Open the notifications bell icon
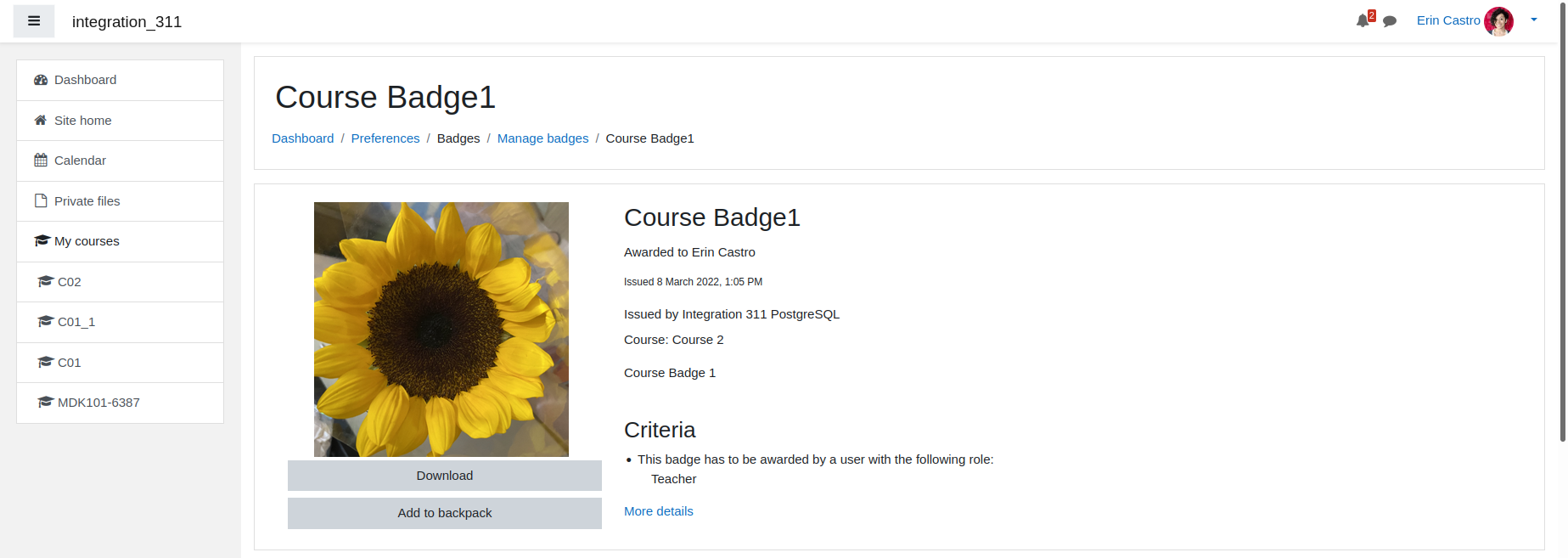1568x558 pixels. 1363,20
